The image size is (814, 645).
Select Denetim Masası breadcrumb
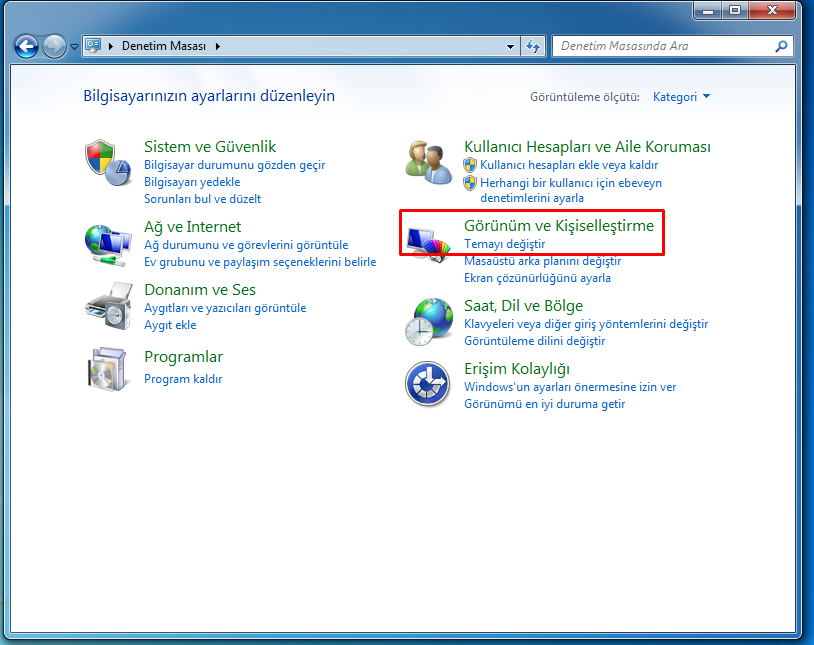pyautogui.click(x=164, y=46)
